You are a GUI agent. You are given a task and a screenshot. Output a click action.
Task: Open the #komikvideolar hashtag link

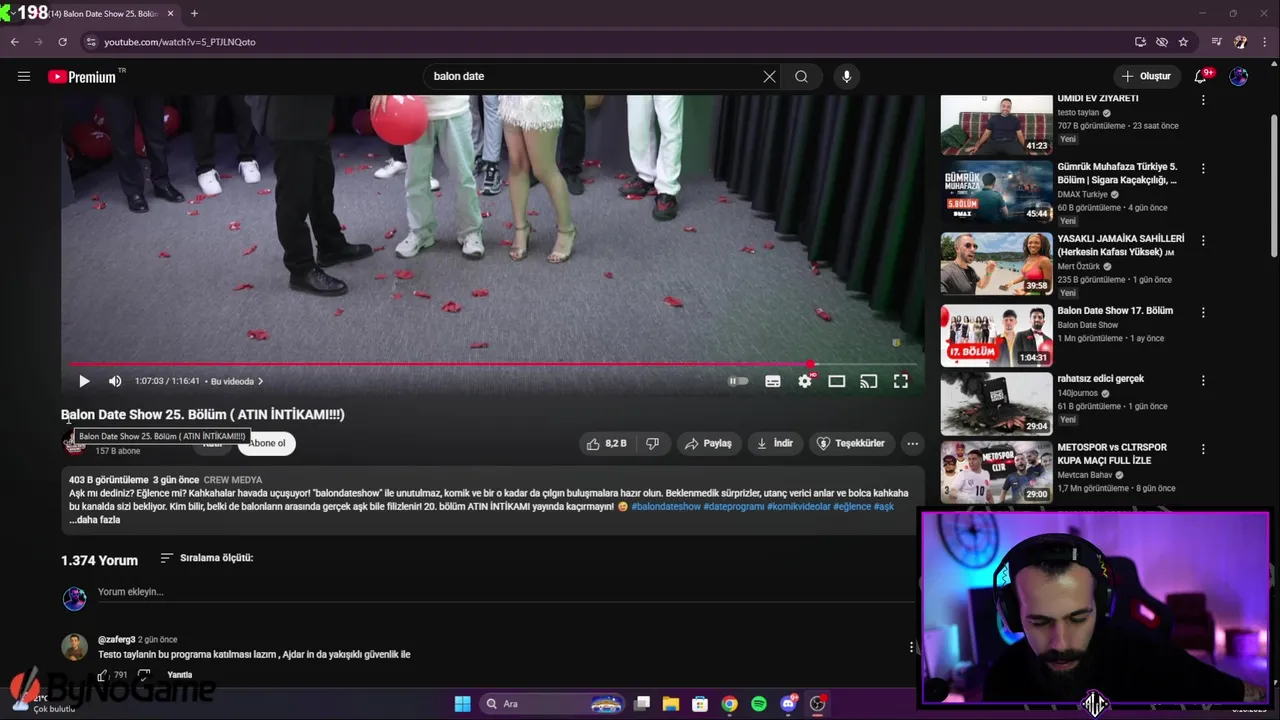coord(799,507)
